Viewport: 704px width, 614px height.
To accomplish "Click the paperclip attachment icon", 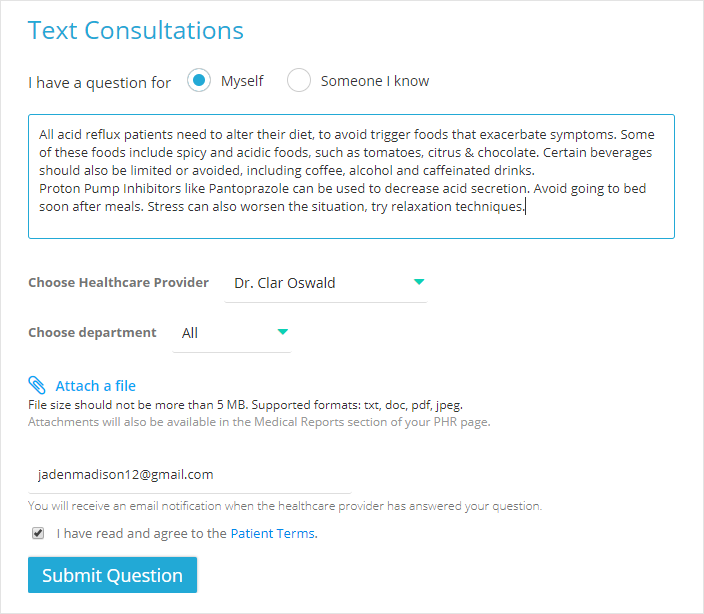I will coord(37,385).
